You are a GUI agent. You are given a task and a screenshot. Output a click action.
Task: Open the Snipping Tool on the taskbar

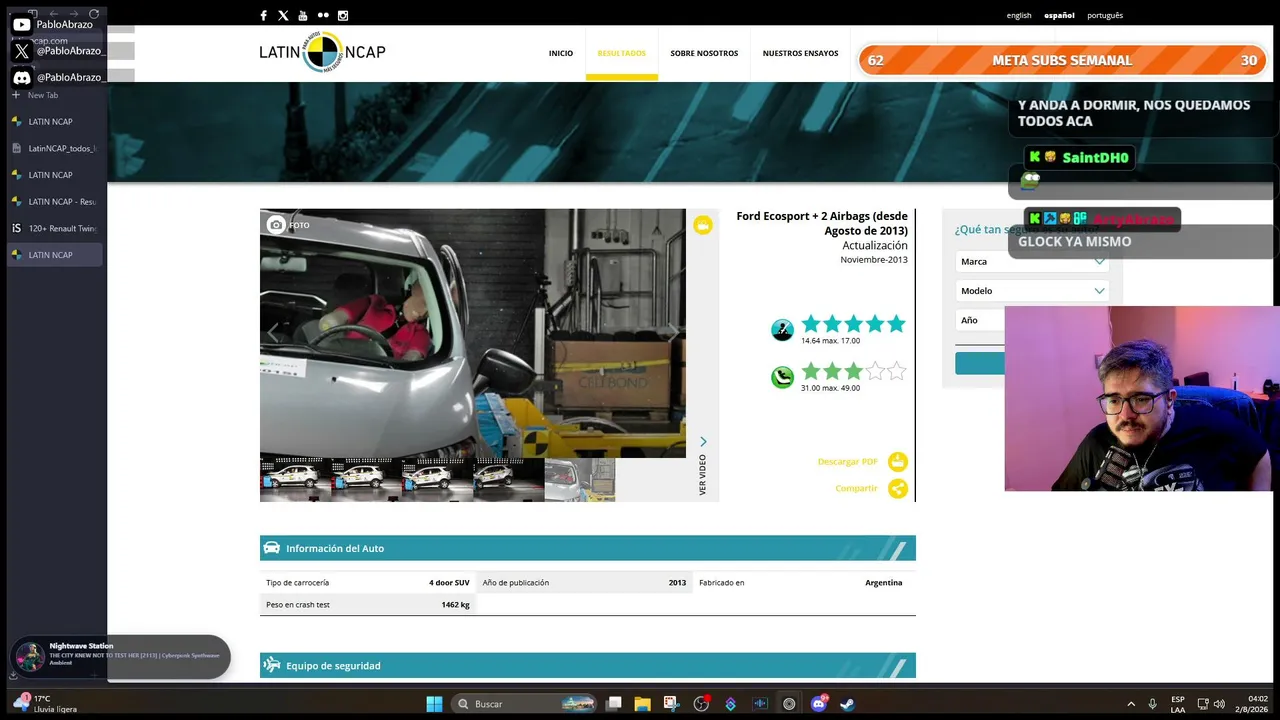point(671,704)
